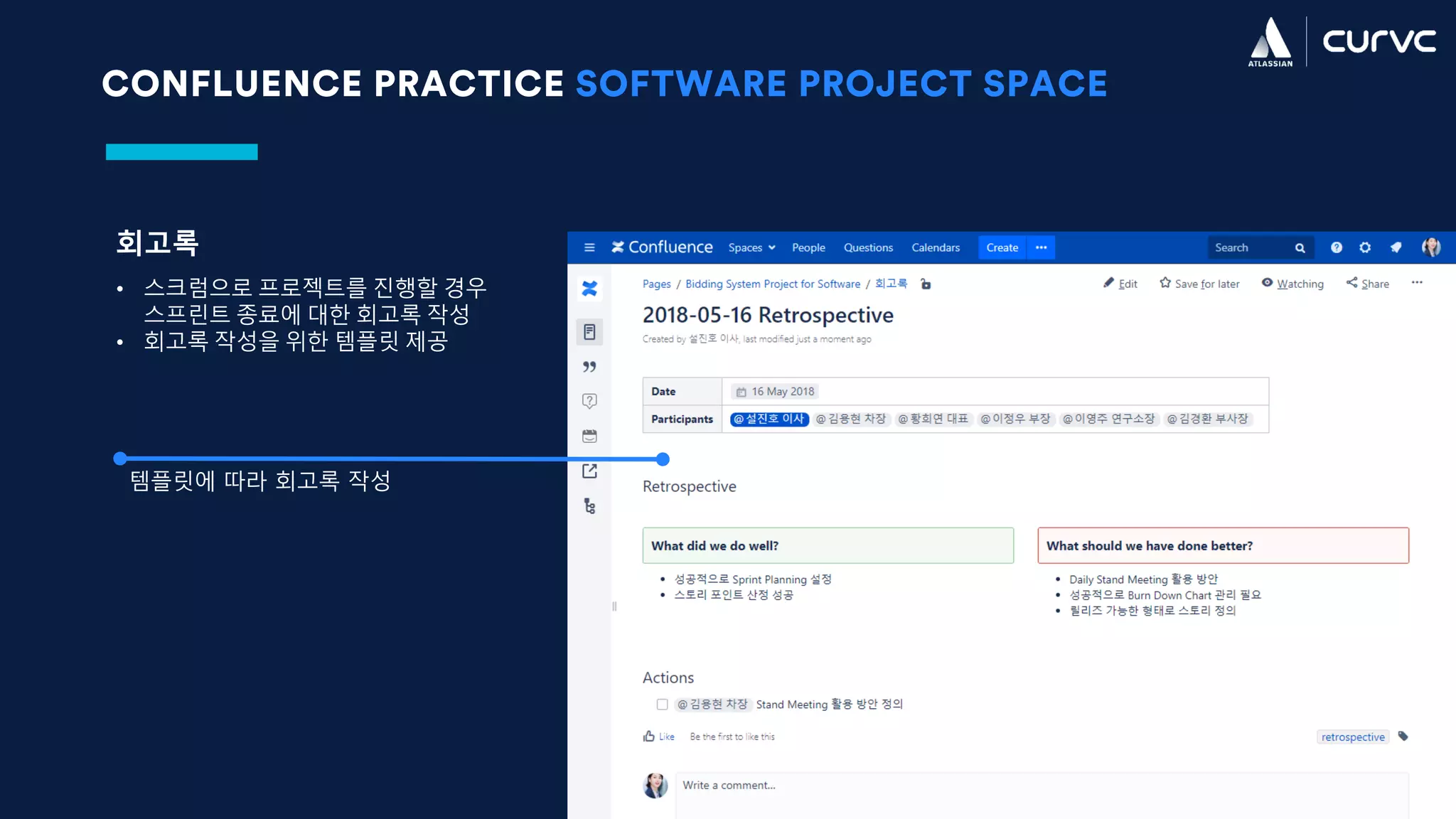Screen dimensions: 1456x819
Task: Click 'Daily Stand Meeting 활용 방안' bullet
Action: click(x=1143, y=579)
